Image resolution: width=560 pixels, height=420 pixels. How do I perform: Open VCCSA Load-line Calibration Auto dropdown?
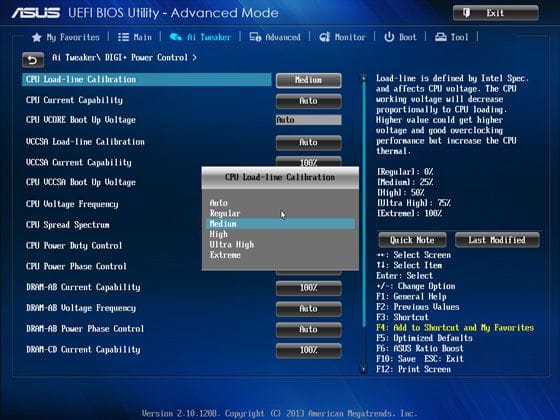tap(309, 142)
